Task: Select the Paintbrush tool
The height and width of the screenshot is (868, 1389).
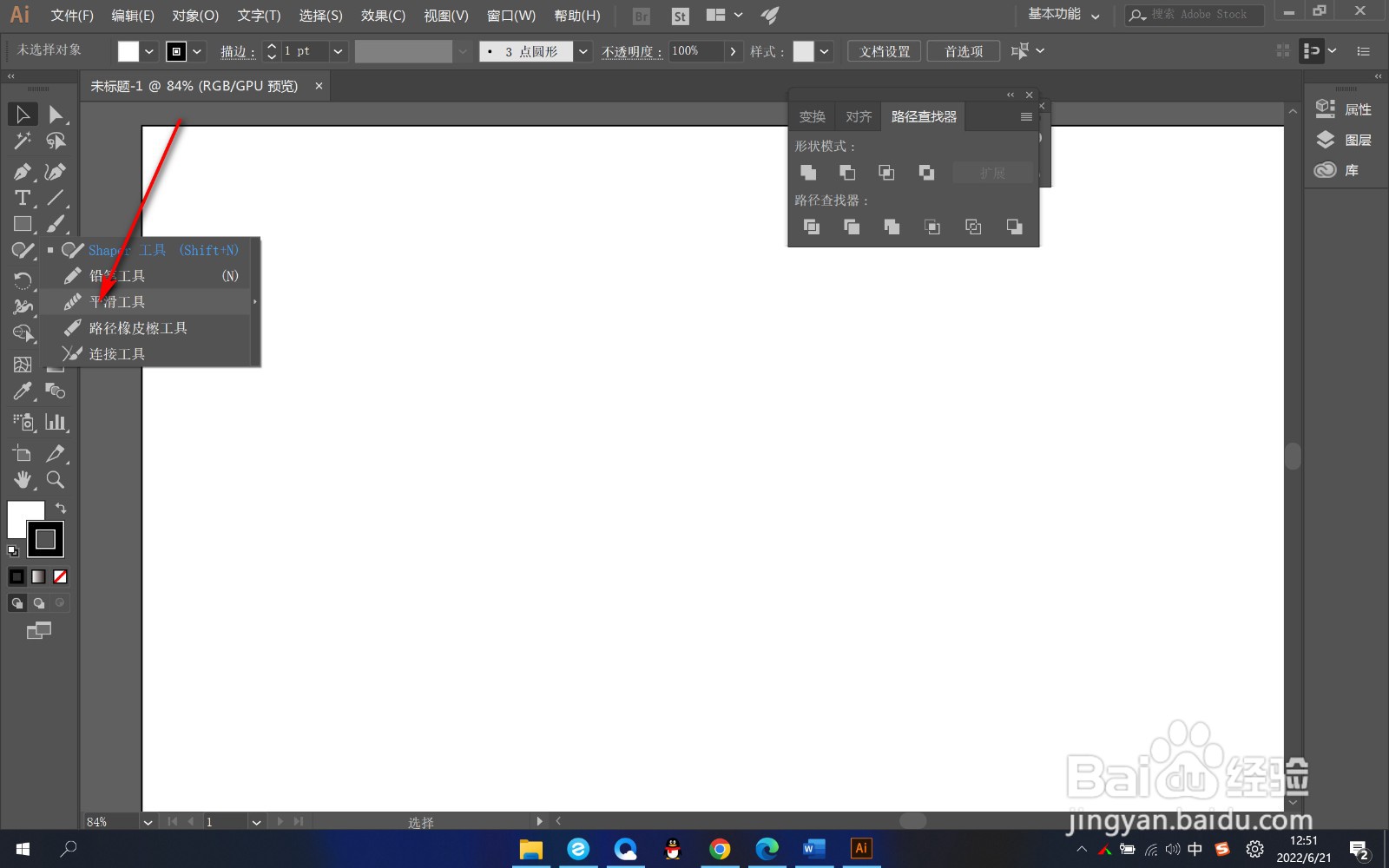Action: pyautogui.click(x=56, y=224)
